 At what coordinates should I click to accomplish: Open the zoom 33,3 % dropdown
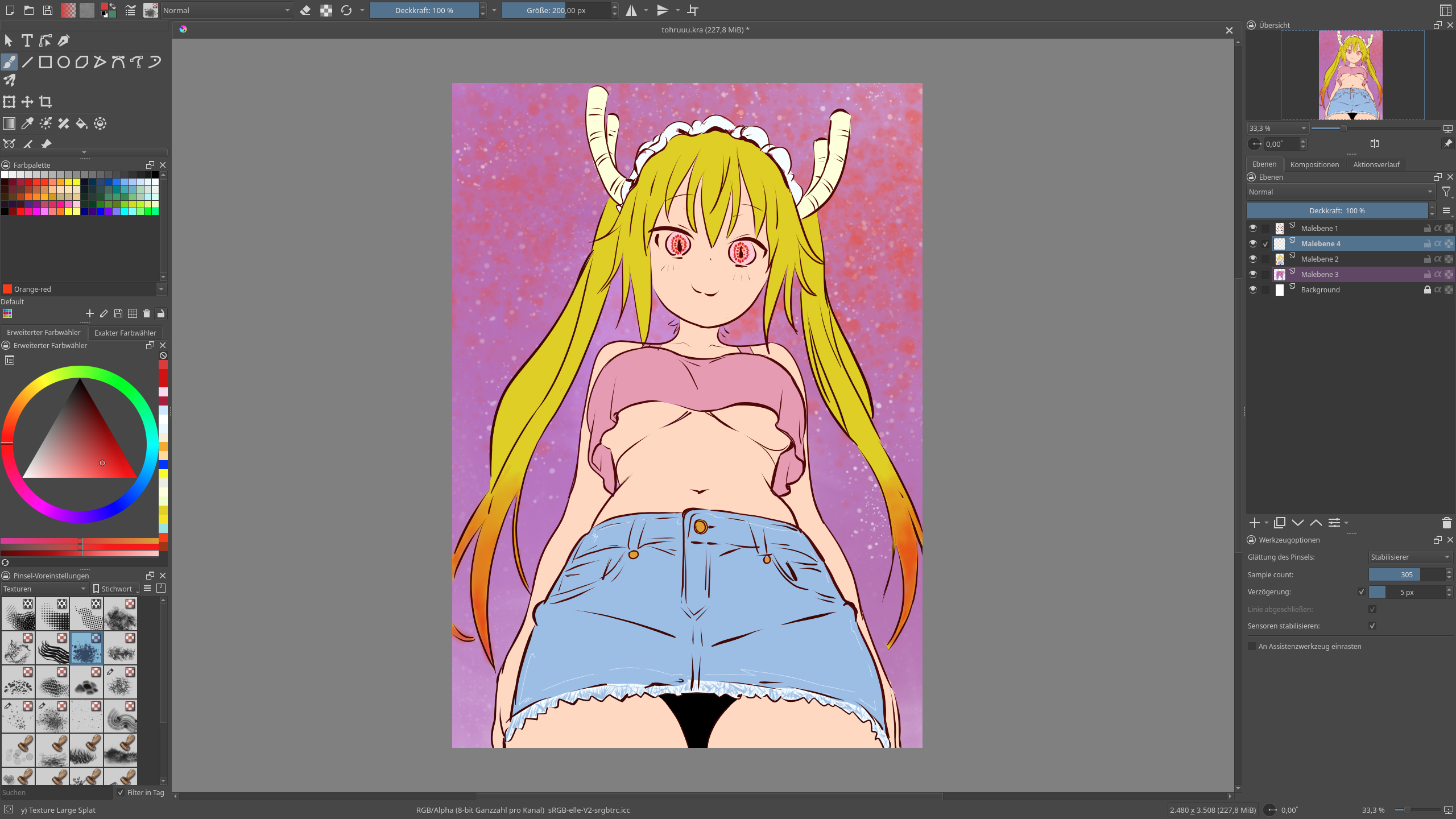click(x=1278, y=129)
